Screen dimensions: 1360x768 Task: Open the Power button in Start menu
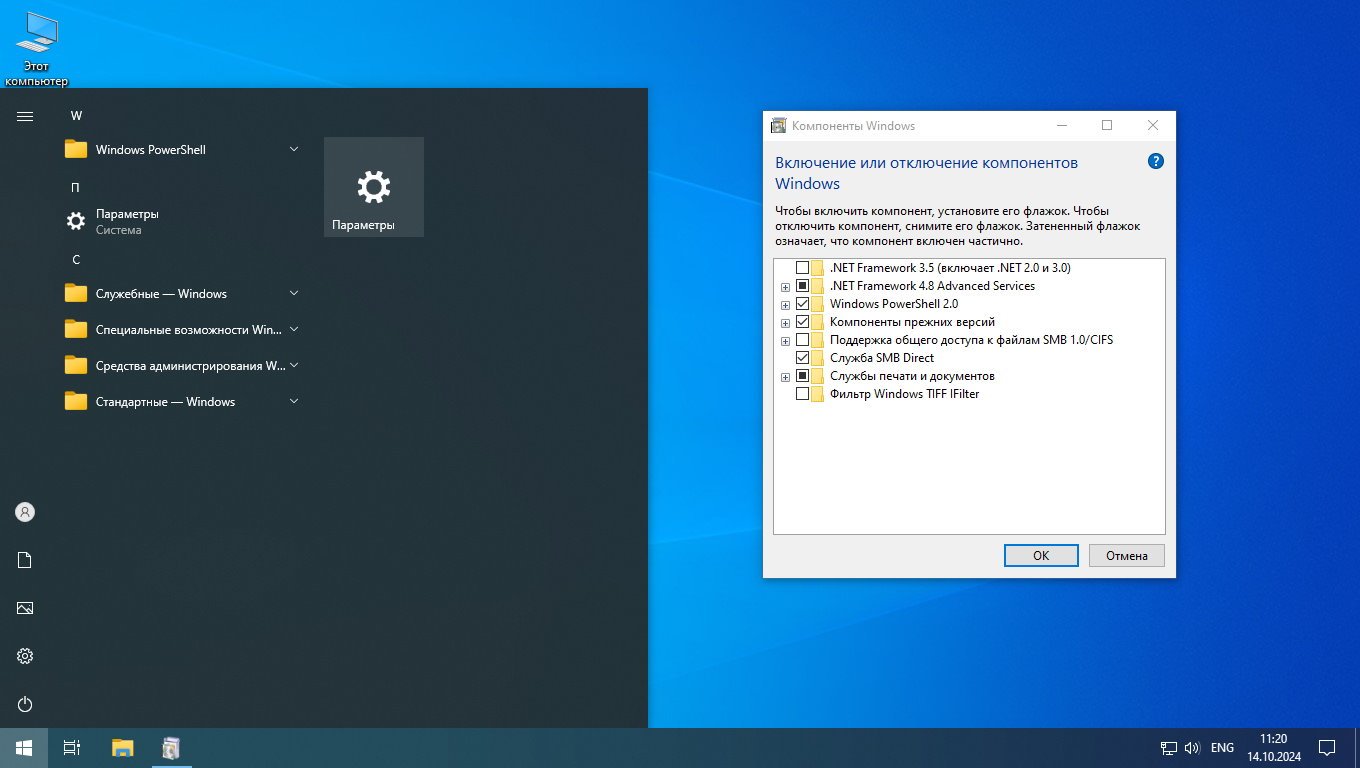(25, 704)
